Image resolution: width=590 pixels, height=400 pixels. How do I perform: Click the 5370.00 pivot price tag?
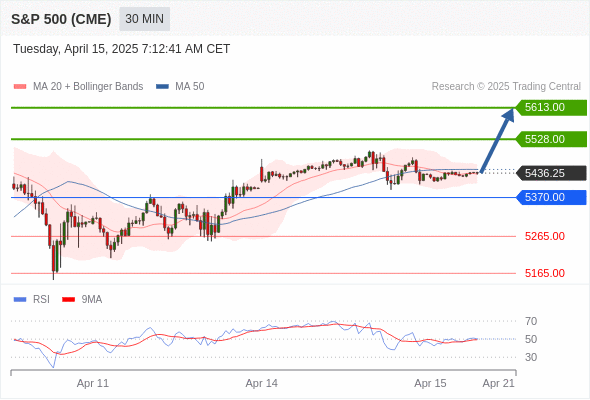click(x=551, y=197)
